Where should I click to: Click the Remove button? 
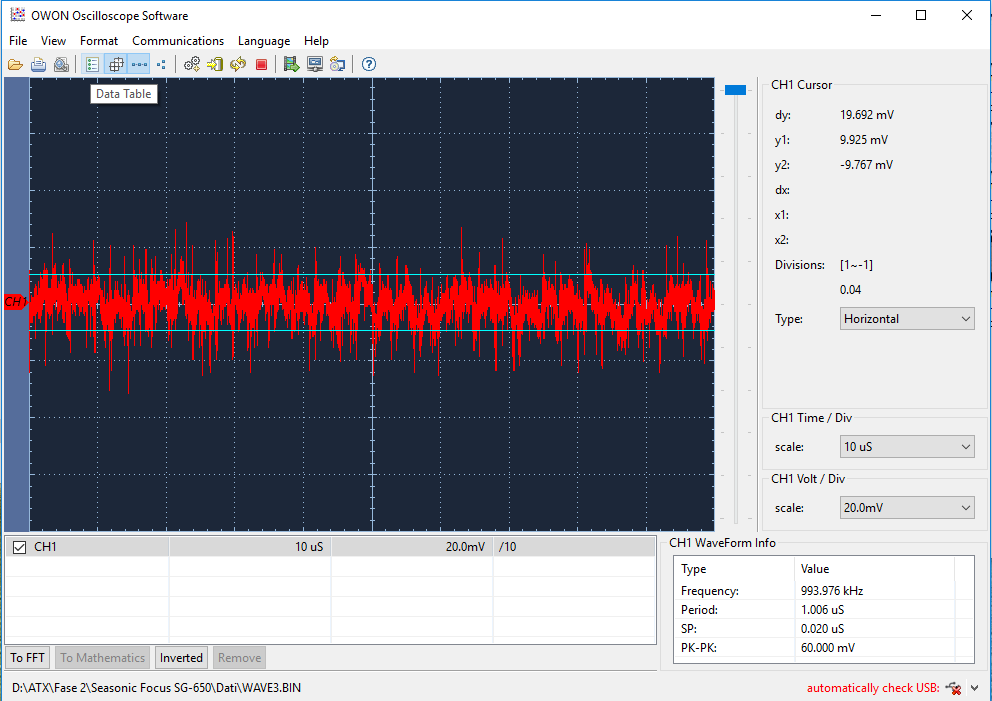point(239,658)
